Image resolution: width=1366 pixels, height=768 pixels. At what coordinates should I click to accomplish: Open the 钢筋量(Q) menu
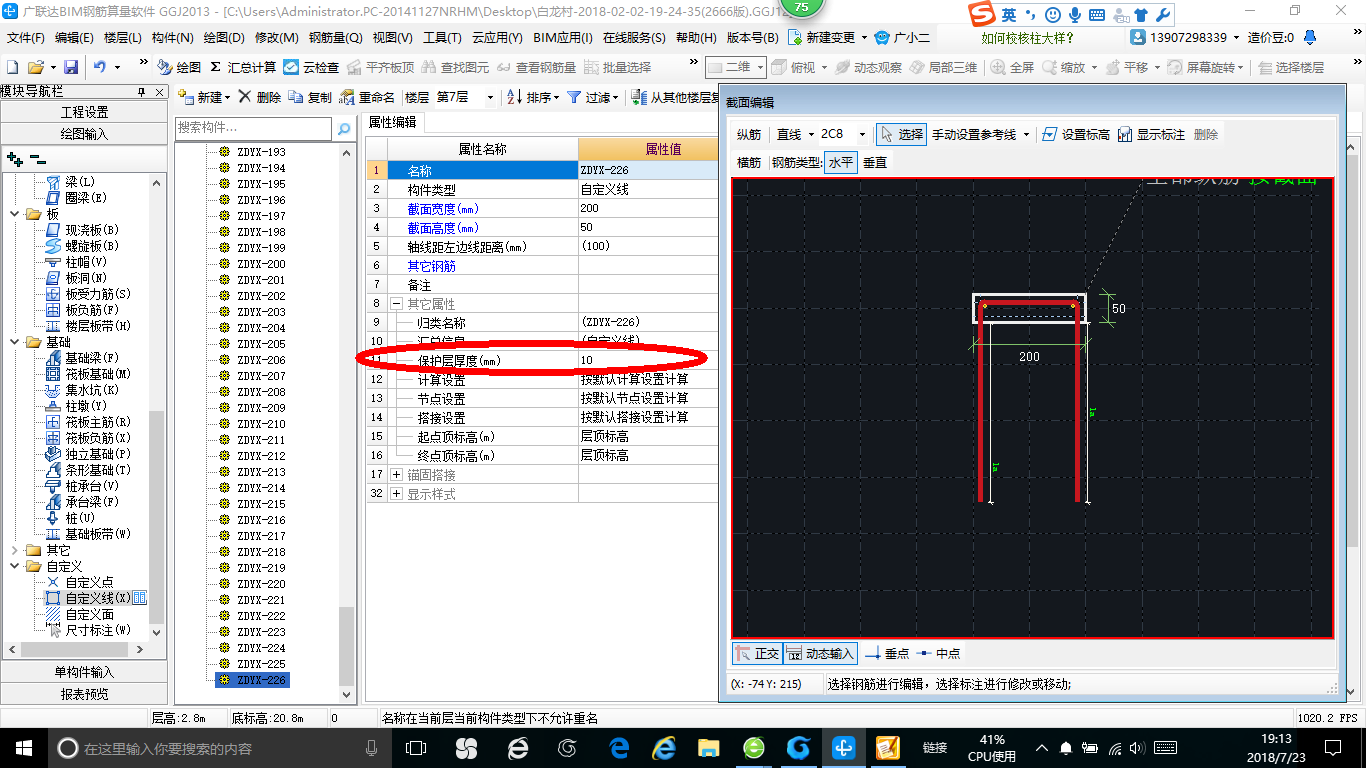[336, 37]
